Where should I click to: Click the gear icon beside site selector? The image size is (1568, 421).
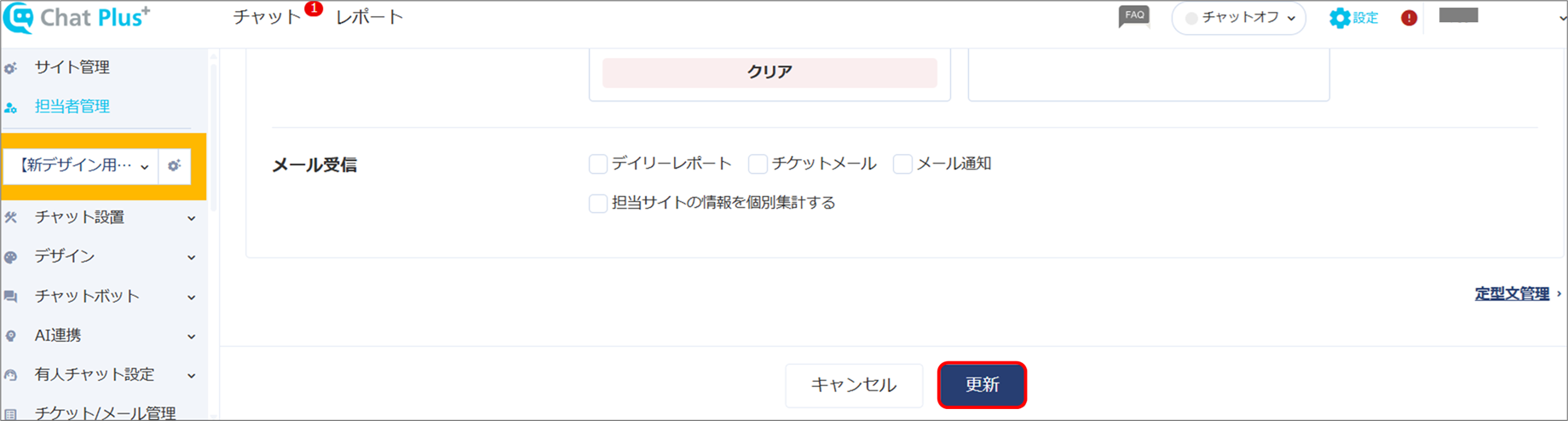point(174,166)
